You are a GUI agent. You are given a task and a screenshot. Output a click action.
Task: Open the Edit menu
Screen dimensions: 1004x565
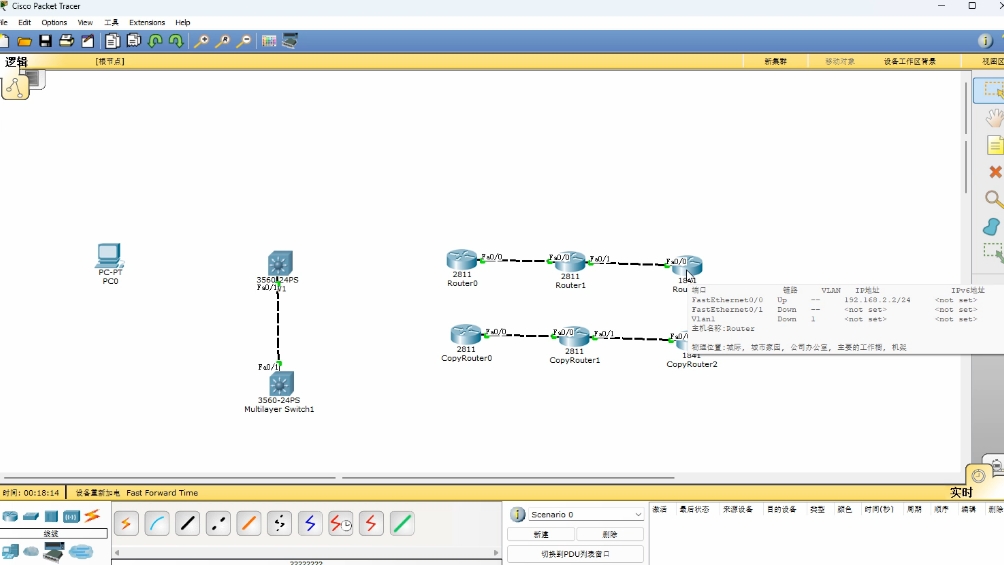(24, 22)
